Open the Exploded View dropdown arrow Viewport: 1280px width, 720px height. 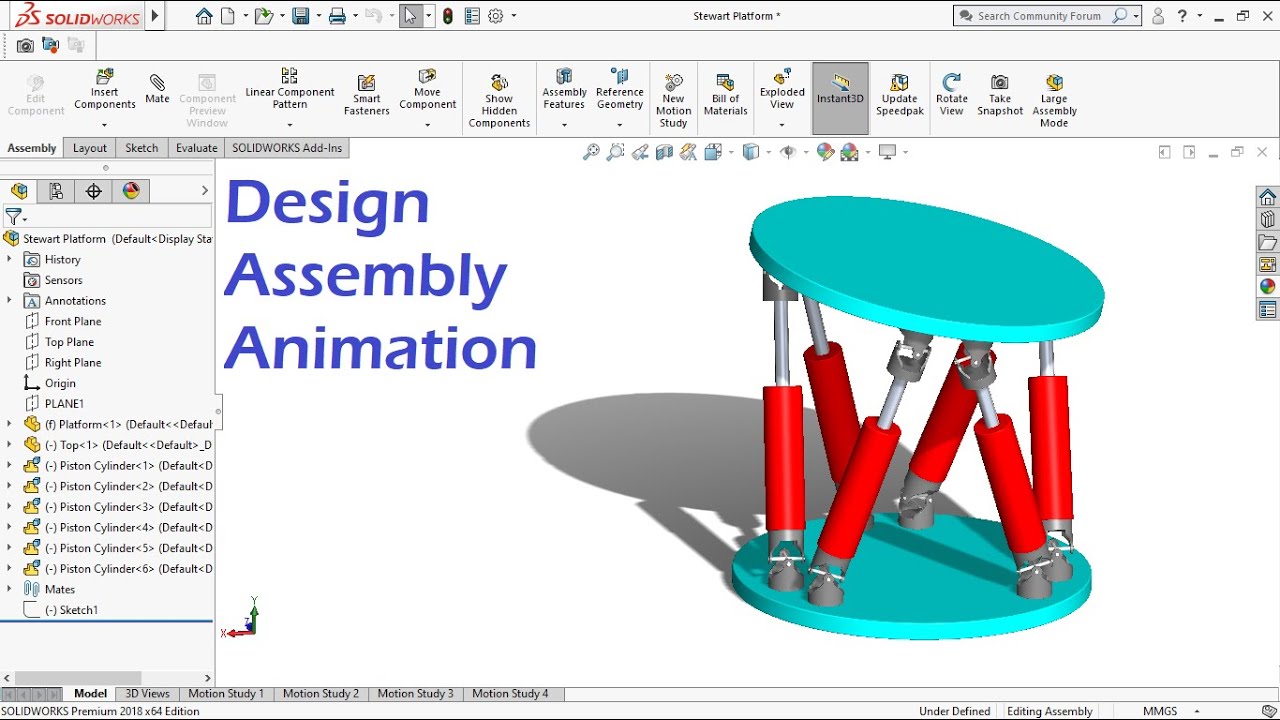tap(782, 126)
